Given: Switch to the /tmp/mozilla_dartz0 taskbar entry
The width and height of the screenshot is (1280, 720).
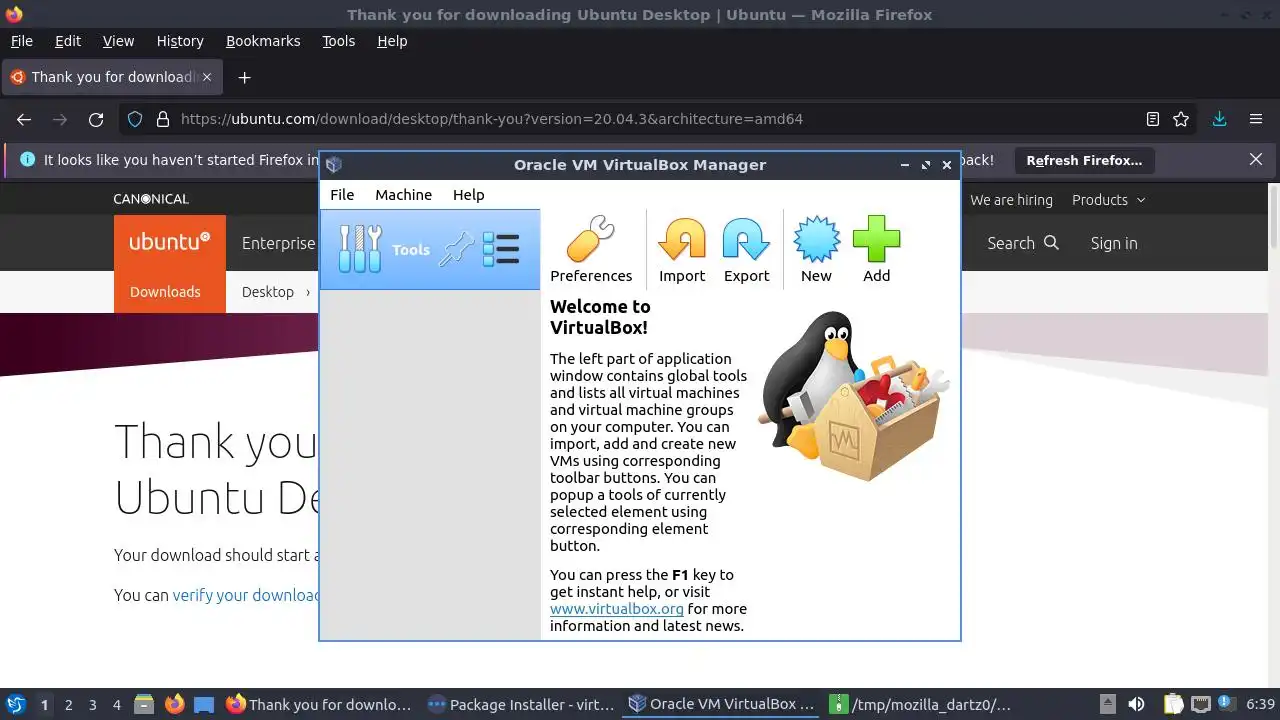Looking at the screenshot, I should click(922, 705).
